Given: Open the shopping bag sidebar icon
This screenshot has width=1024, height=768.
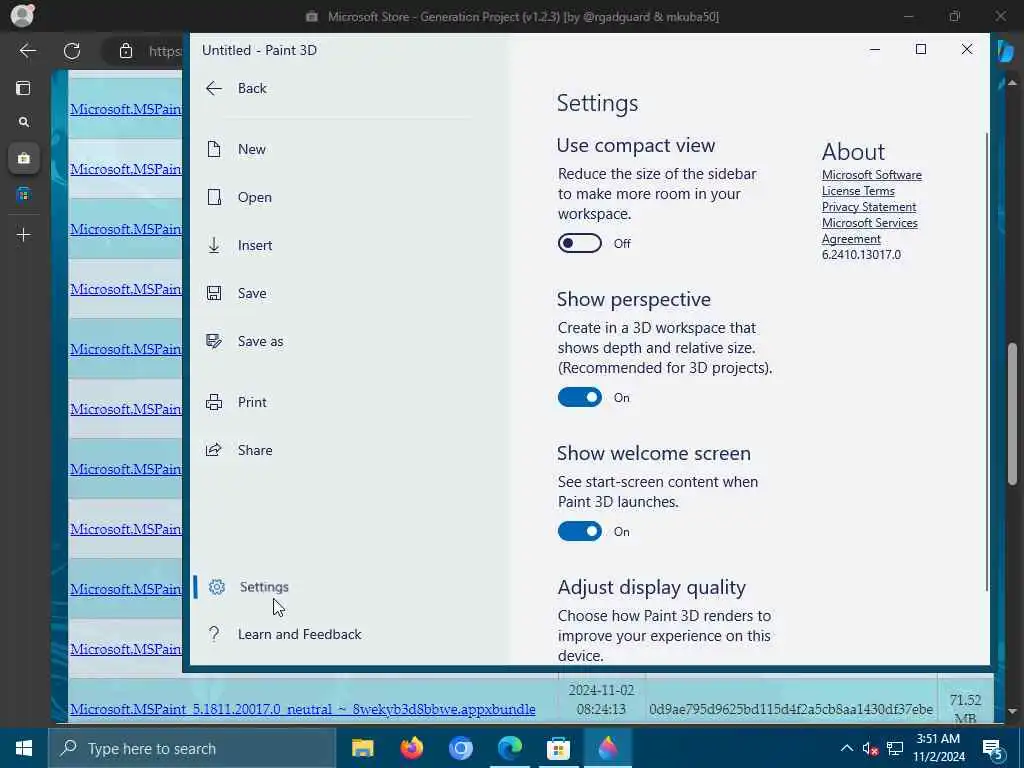Looking at the screenshot, I should point(24,158).
